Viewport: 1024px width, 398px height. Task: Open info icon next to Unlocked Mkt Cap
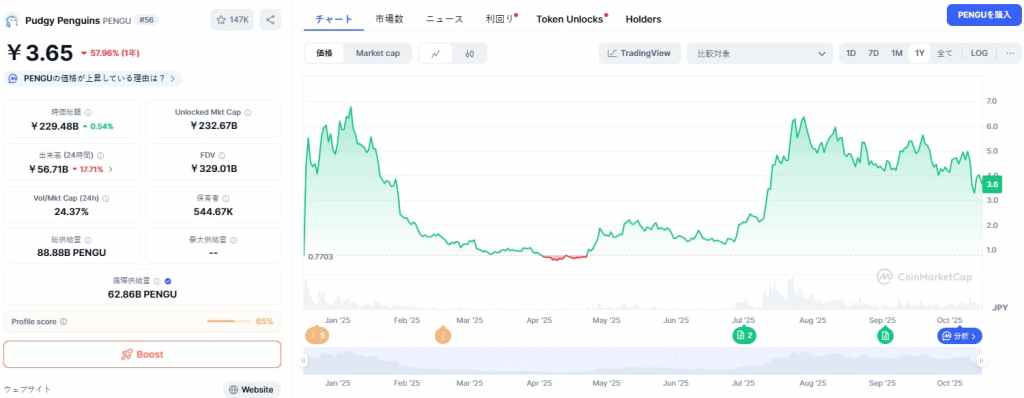(248, 112)
